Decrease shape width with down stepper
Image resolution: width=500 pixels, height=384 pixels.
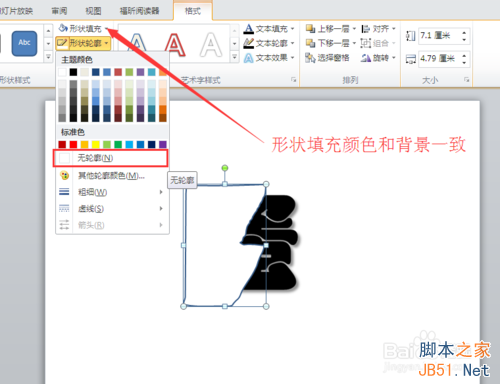coord(464,63)
